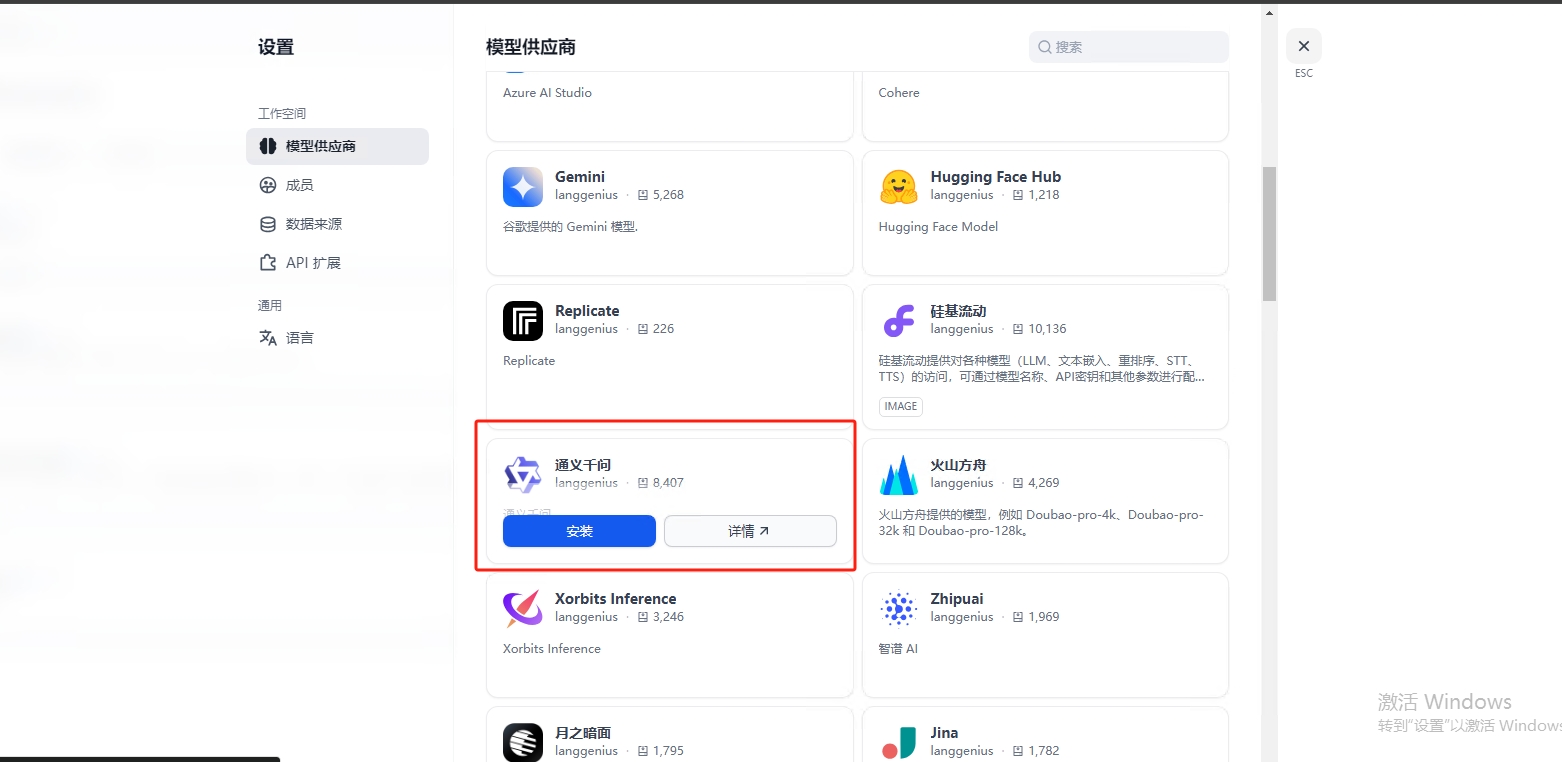Open the 成员 settings section
1562x762 pixels.
pos(337,185)
